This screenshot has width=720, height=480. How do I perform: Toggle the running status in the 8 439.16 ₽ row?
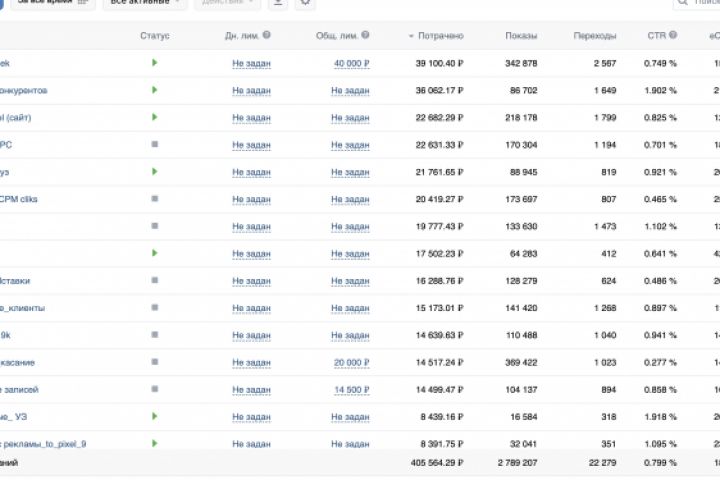tap(155, 416)
